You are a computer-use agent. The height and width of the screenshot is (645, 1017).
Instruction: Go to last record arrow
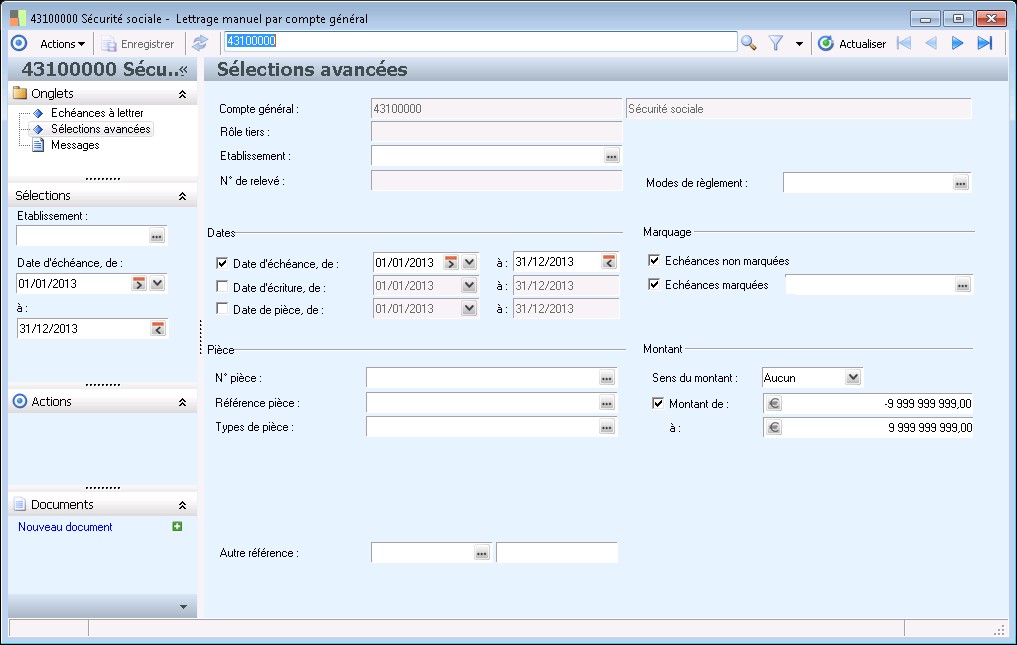coord(985,43)
